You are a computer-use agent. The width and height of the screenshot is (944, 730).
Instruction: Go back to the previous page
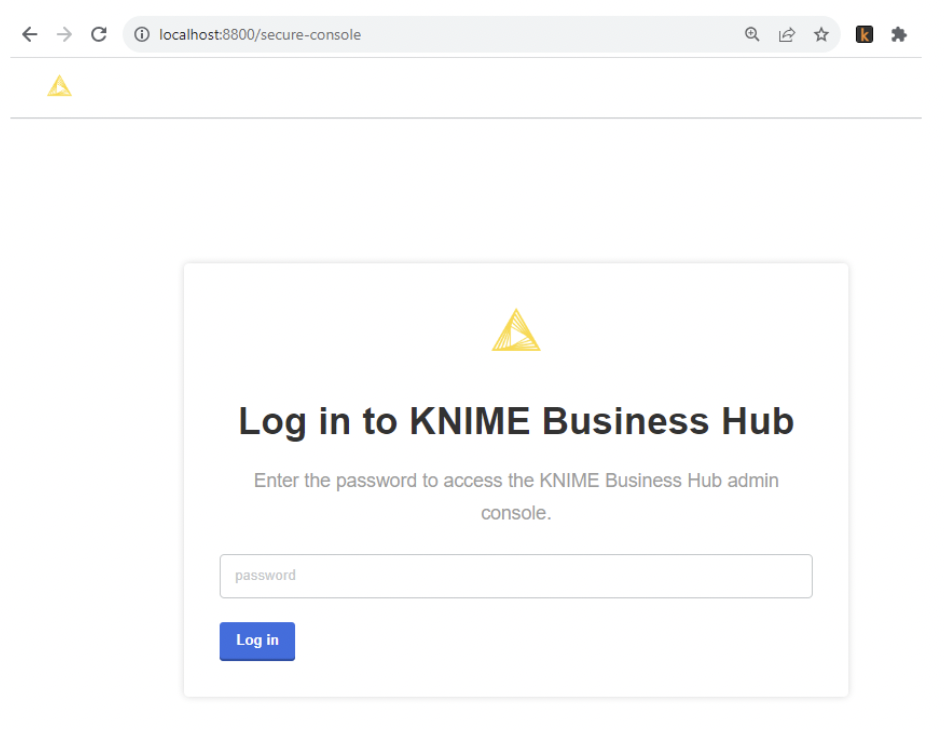(30, 34)
